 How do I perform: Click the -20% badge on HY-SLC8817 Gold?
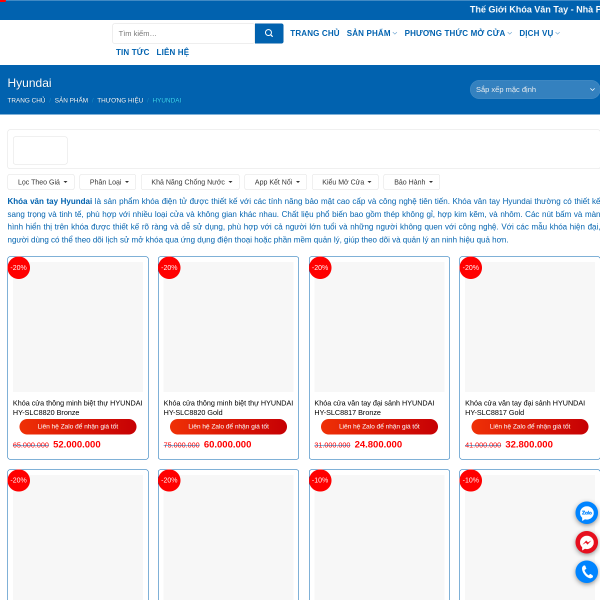coord(471,267)
